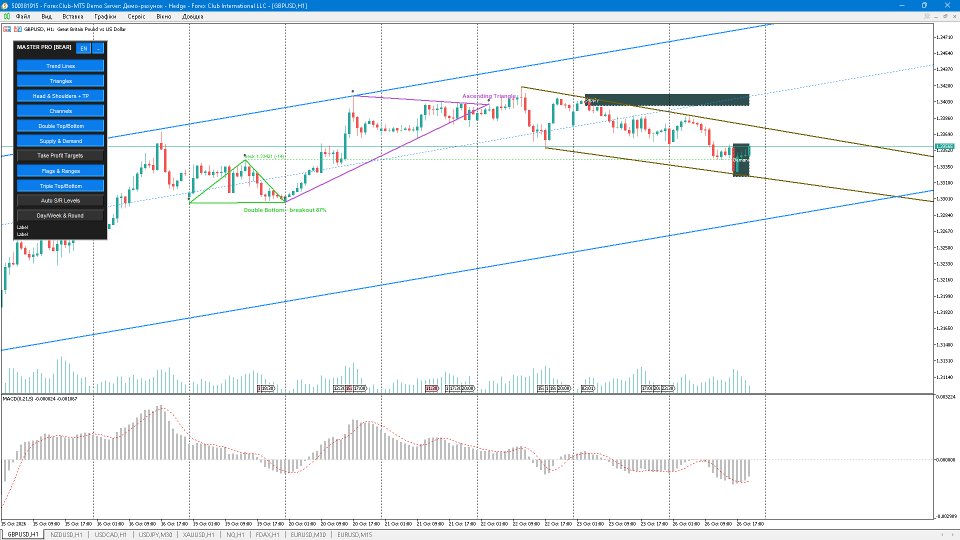The height and width of the screenshot is (540, 960).
Task: Toggle Flags & Ranges detection
Action: point(61,171)
